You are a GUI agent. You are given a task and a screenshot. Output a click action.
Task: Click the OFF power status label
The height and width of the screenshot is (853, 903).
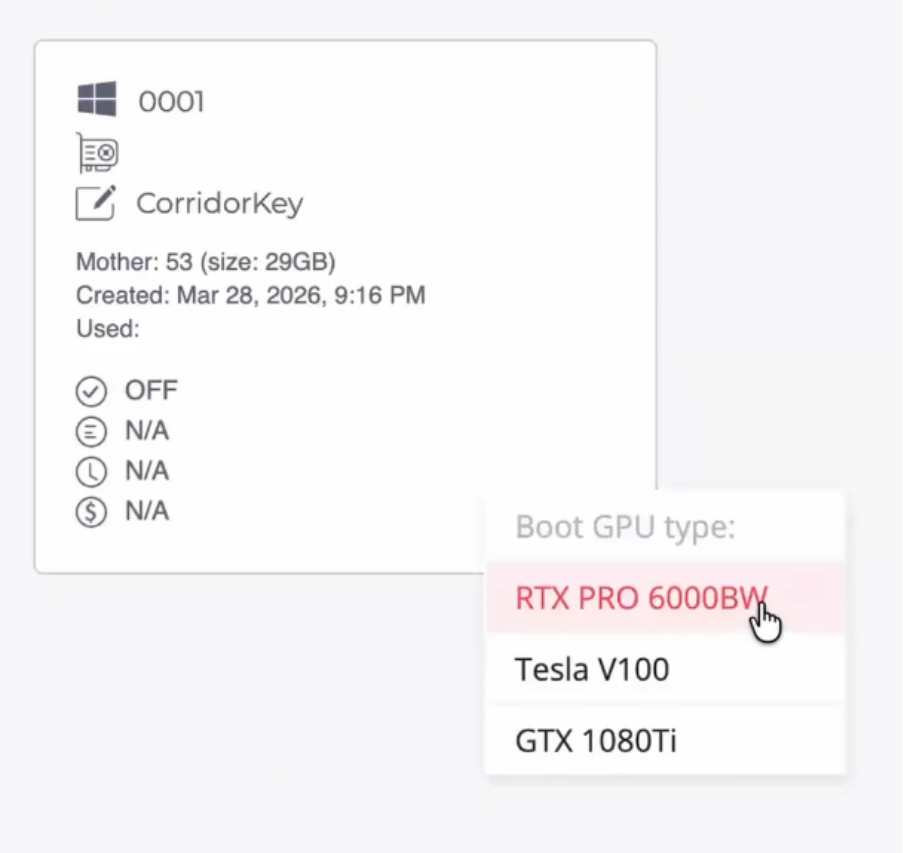[151, 391]
